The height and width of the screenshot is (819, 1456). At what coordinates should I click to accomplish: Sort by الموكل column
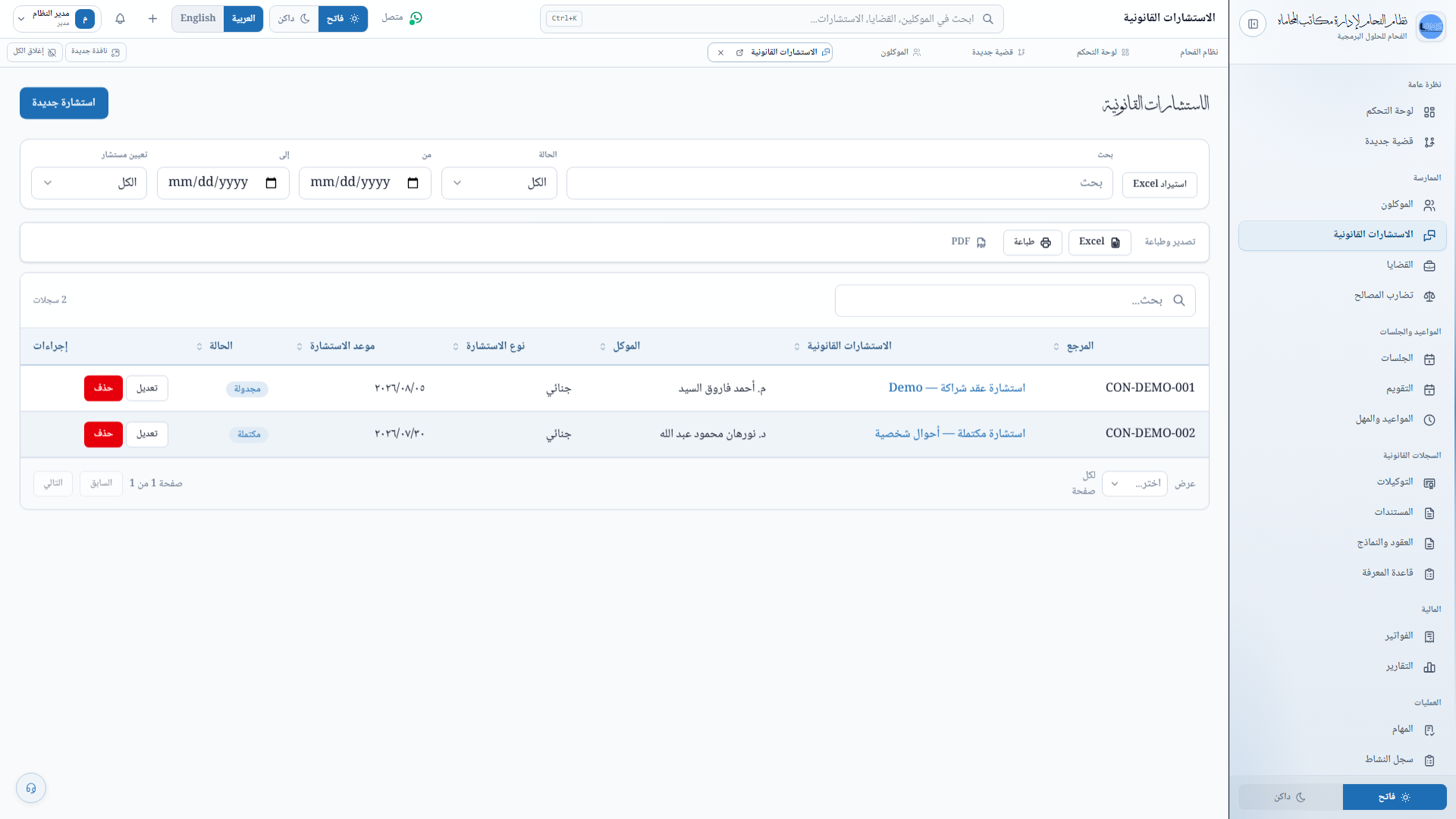[620, 347]
